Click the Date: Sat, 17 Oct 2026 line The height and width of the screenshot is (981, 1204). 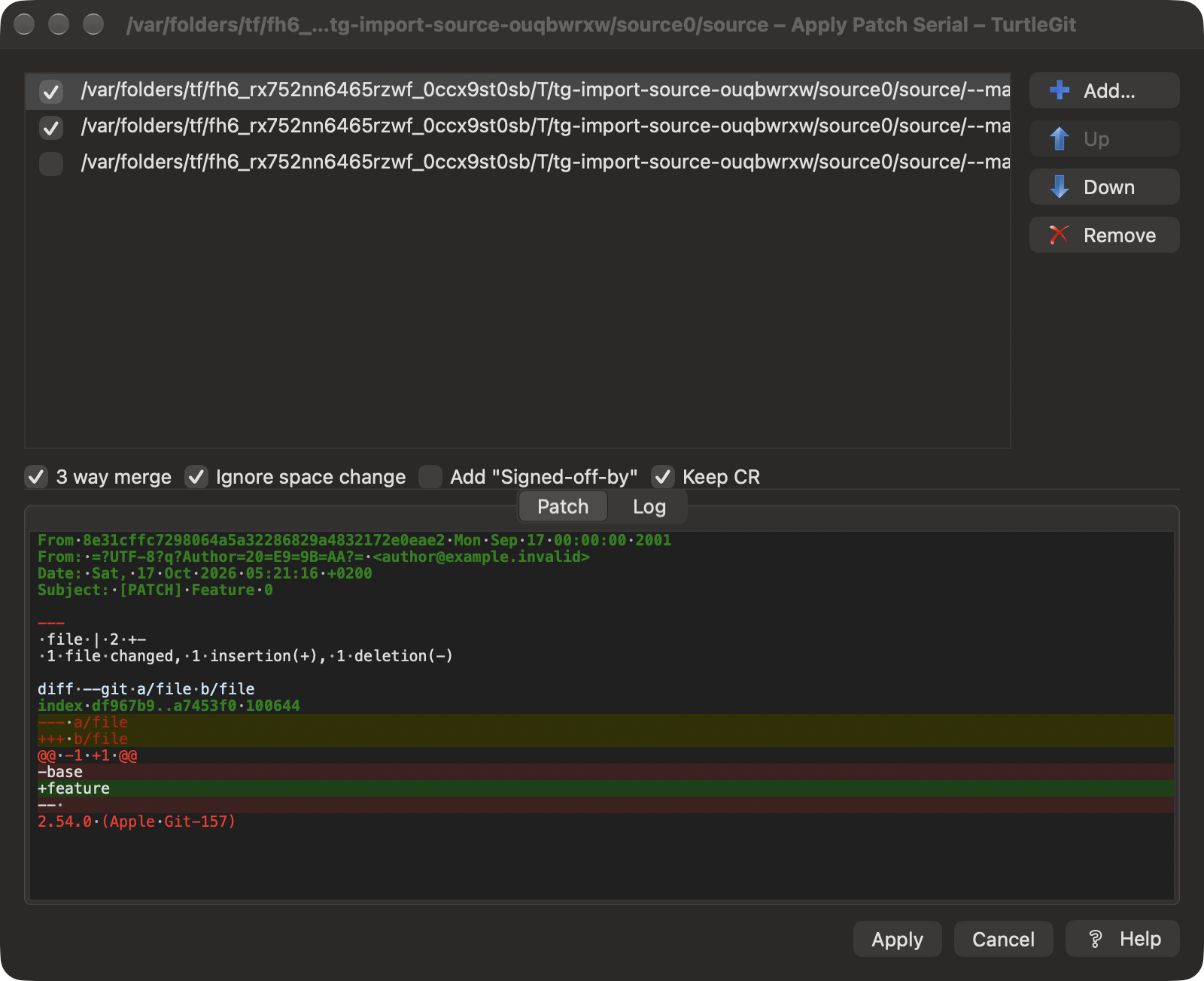[x=205, y=573]
